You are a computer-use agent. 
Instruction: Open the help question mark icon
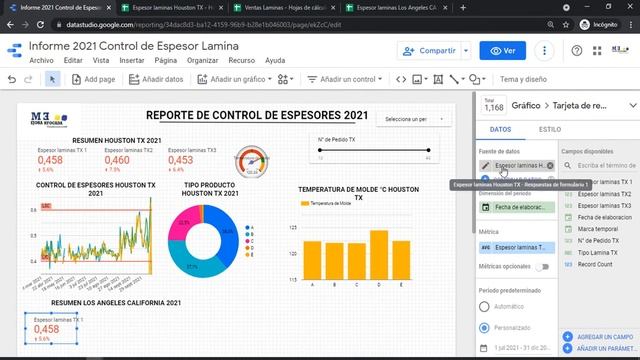pyautogui.click(x=576, y=51)
